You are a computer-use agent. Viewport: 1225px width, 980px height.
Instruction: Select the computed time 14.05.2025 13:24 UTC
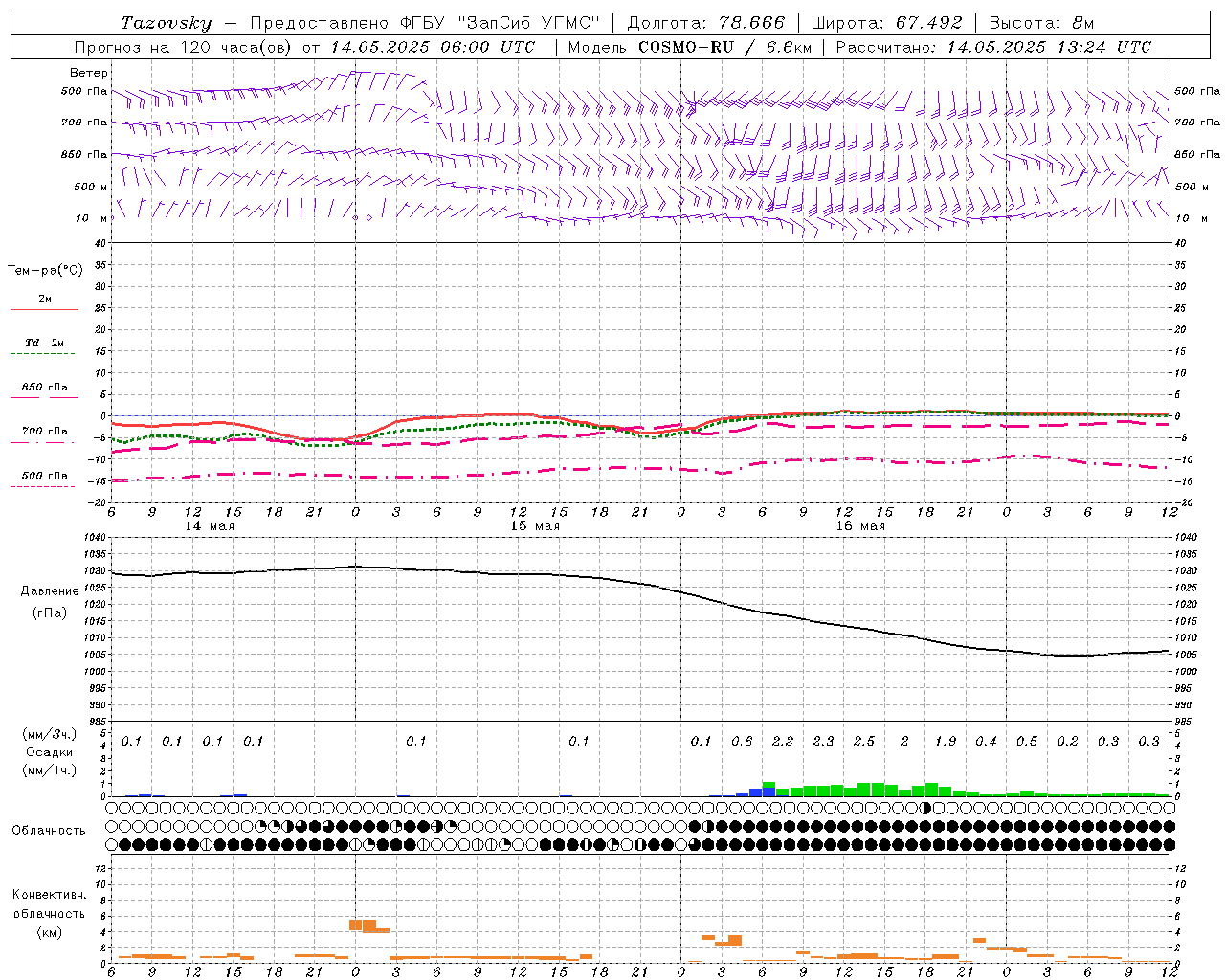coord(1049,47)
